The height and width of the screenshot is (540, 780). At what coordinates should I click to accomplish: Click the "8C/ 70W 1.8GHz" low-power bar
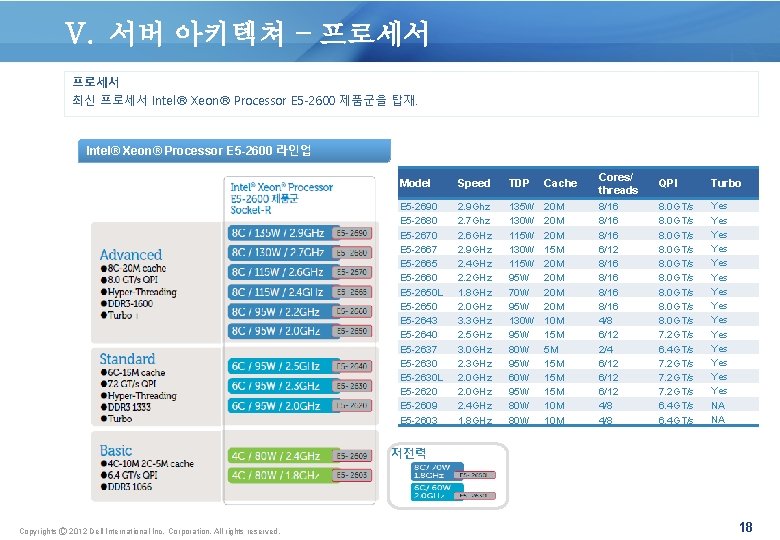tap(437, 471)
